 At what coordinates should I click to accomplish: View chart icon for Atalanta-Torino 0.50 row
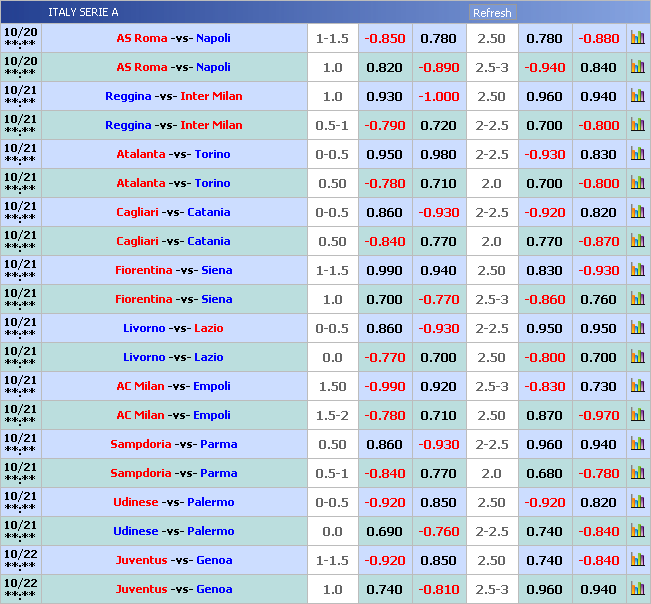coord(637,183)
